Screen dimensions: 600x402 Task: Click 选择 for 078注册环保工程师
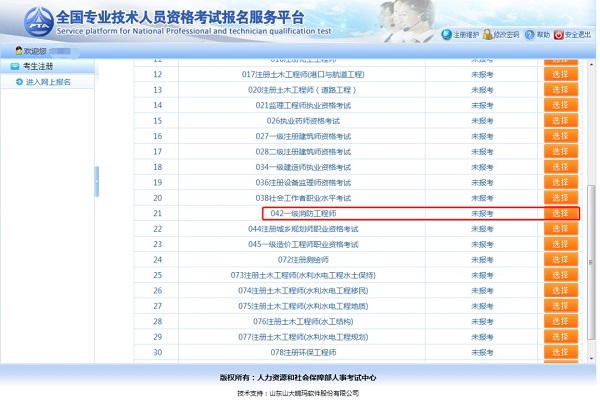[x=561, y=352]
